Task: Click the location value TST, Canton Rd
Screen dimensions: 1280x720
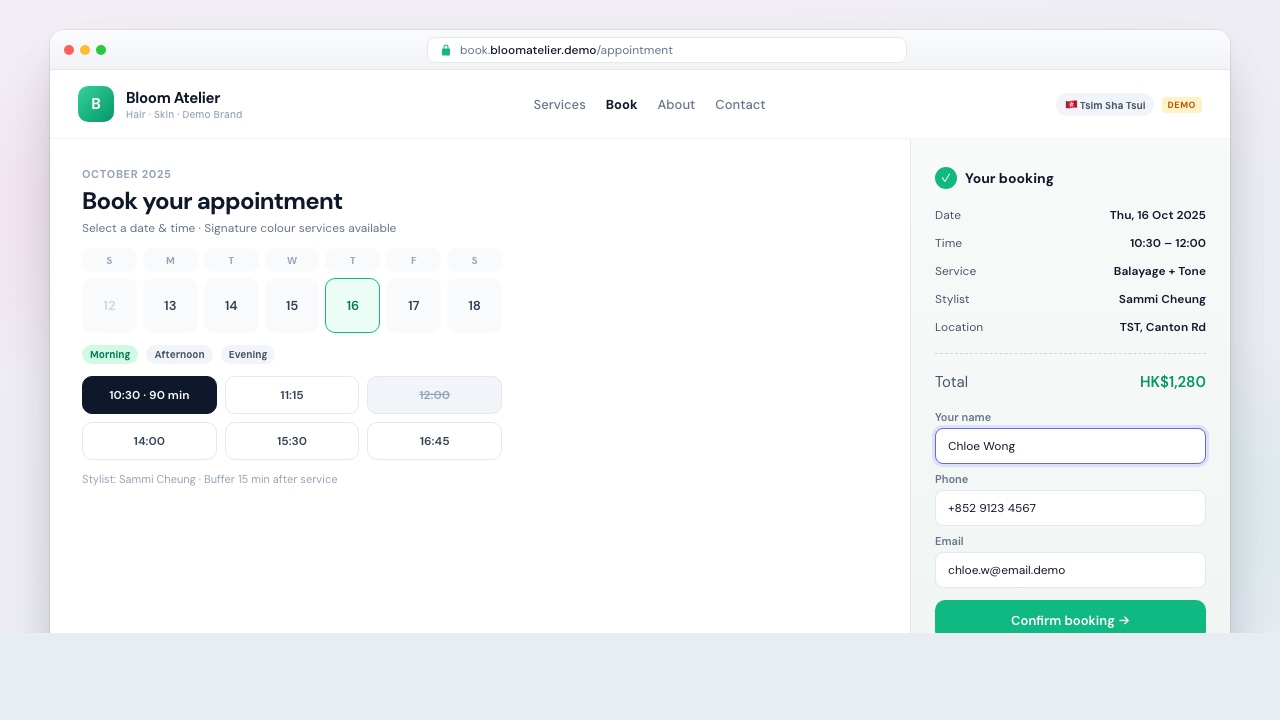Action: (x=1163, y=327)
